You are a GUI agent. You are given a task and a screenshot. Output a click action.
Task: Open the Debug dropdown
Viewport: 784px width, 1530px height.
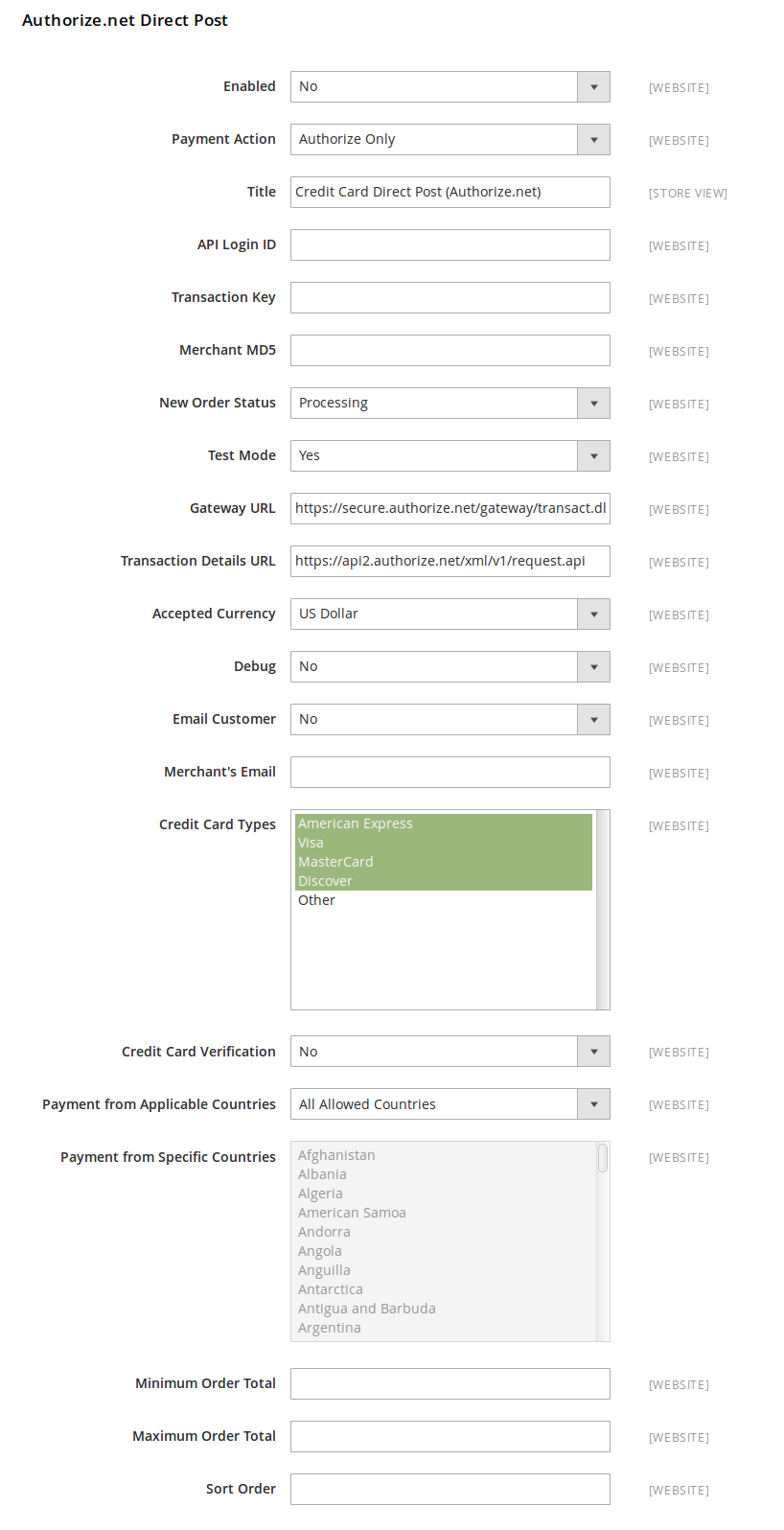click(450, 666)
